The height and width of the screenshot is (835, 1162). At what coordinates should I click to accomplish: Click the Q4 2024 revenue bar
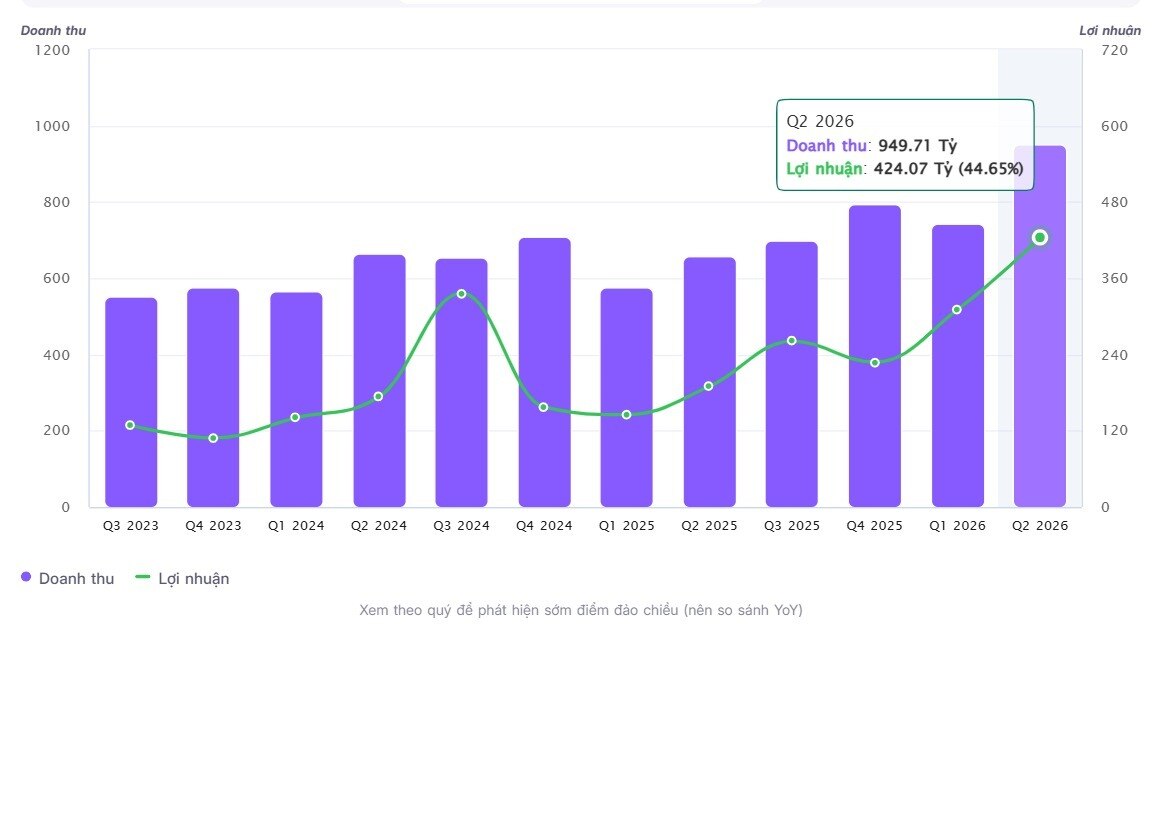(x=545, y=373)
